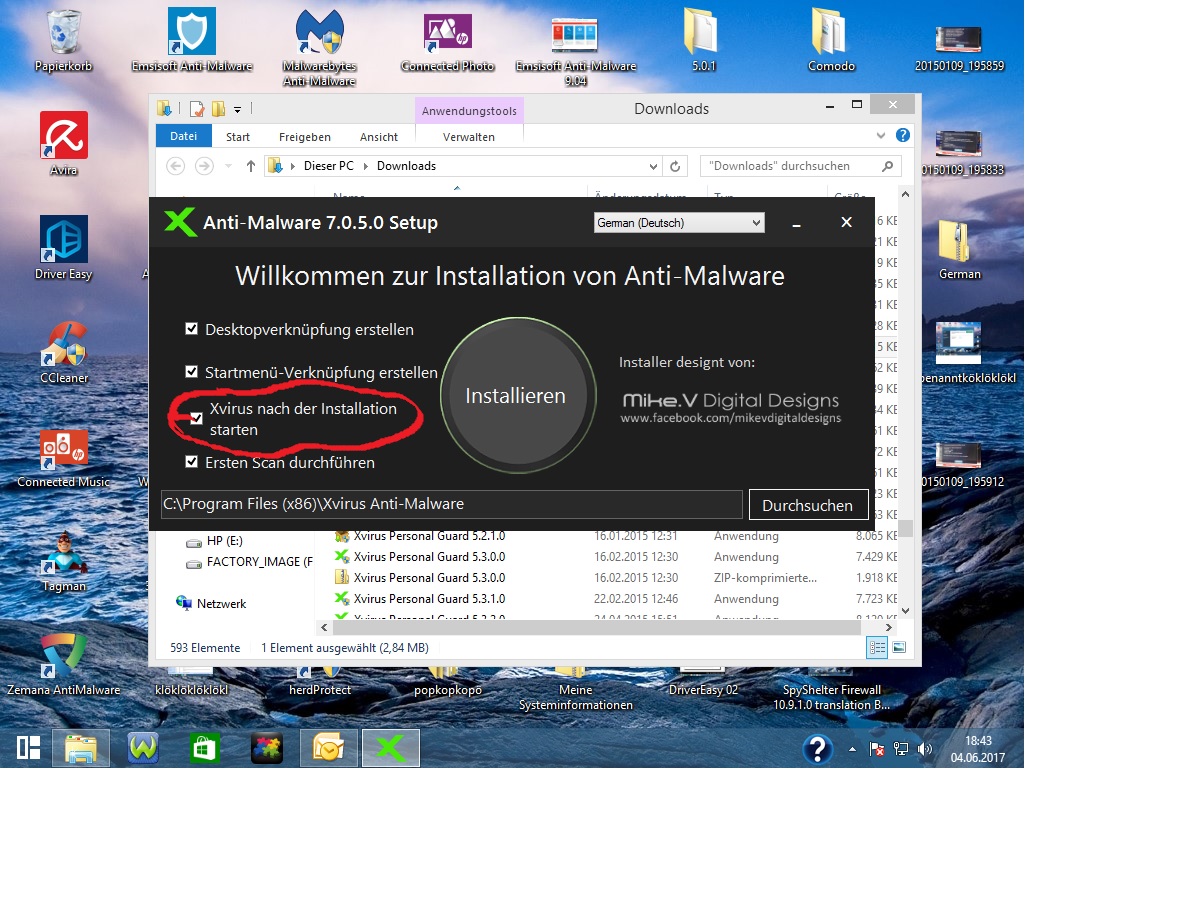Image resolution: width=1192 pixels, height=900 pixels.
Task: Open the Verwalten ribbon tab
Action: click(x=469, y=137)
